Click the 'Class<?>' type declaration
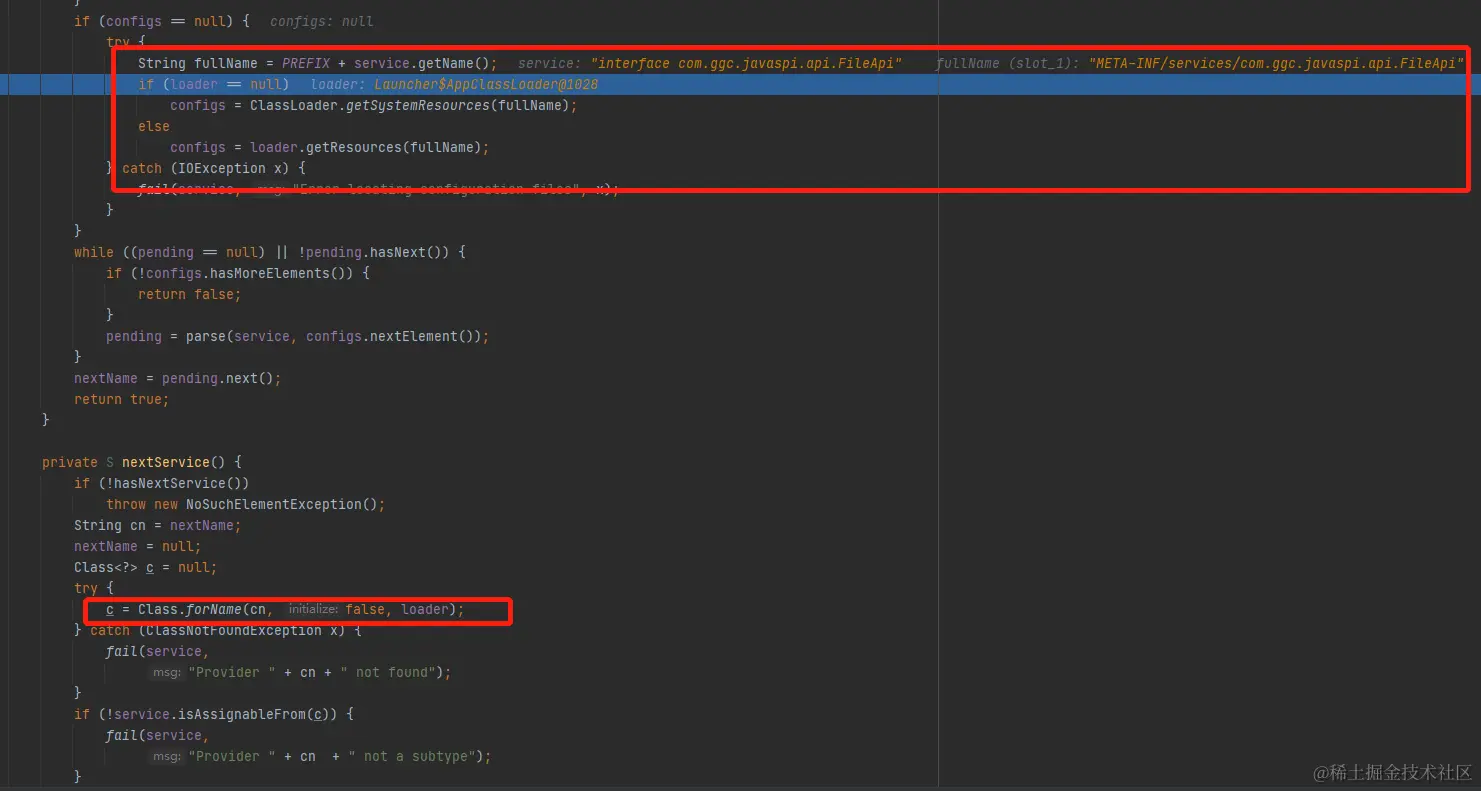Image resolution: width=1481 pixels, height=791 pixels. point(106,567)
